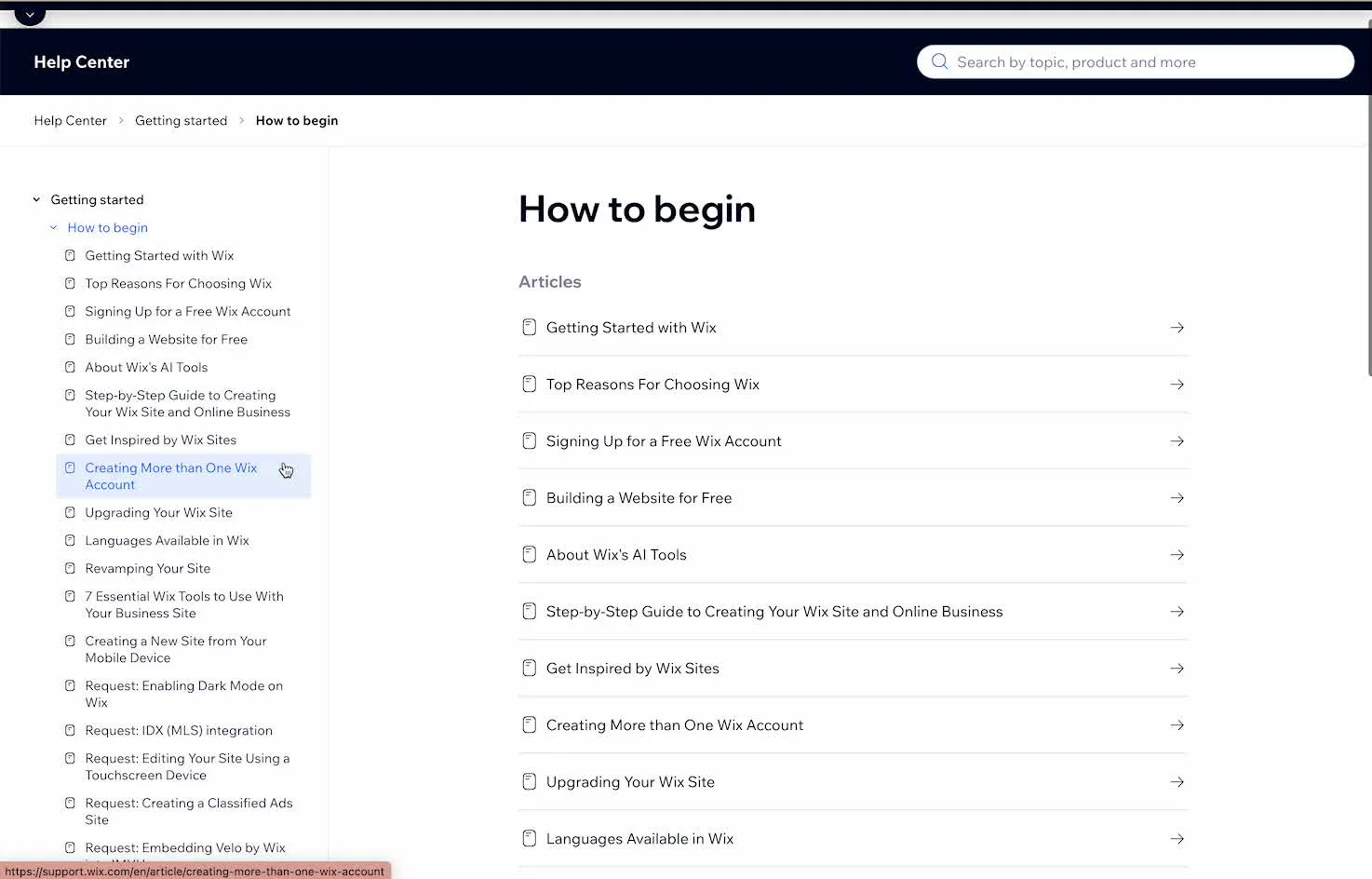Viewport: 1372px width, 879px height.
Task: Click document icon on main Upgrading Your Wix Site row
Action: tap(529, 782)
